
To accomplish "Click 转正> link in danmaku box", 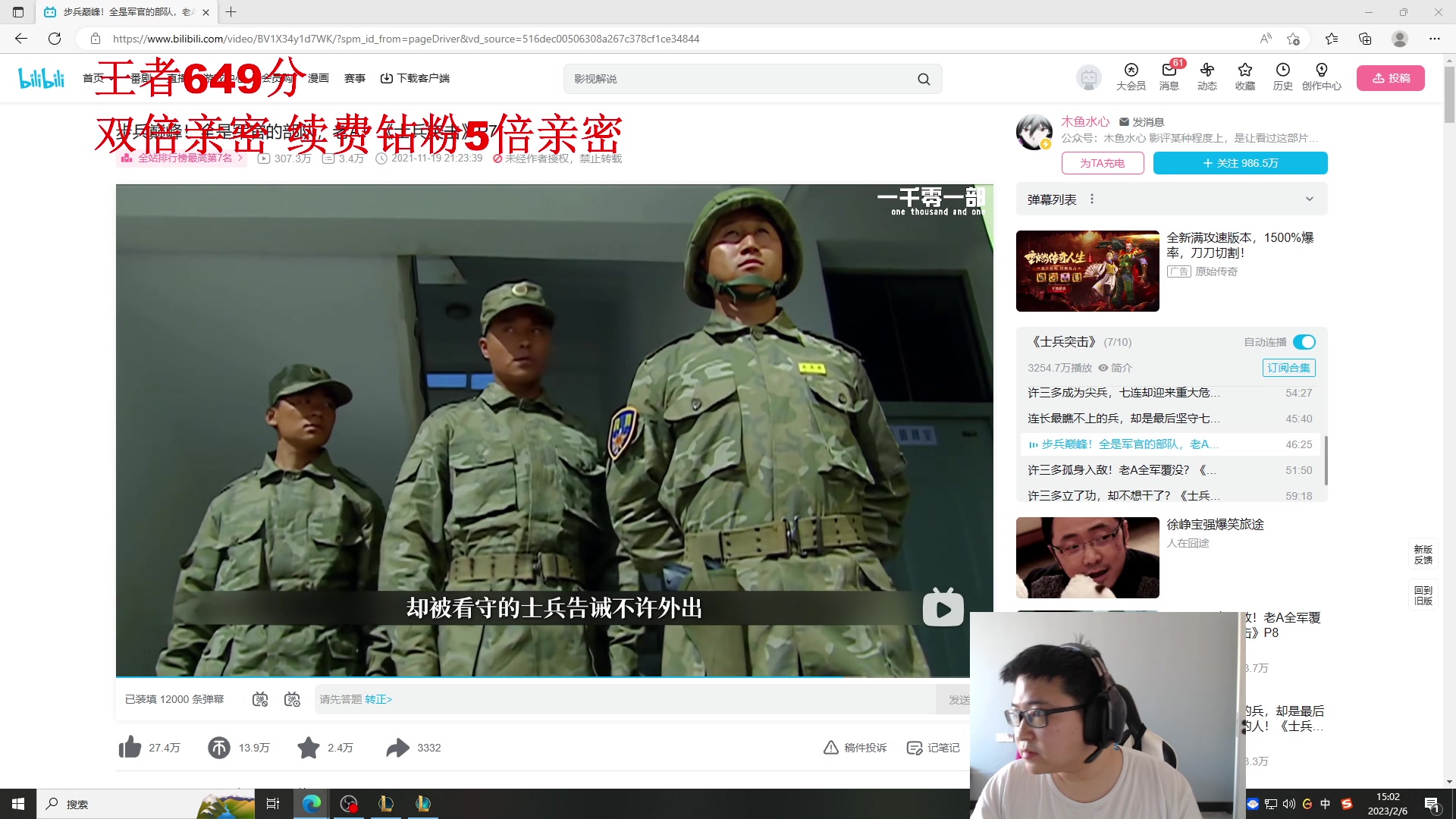I will coord(378,699).
